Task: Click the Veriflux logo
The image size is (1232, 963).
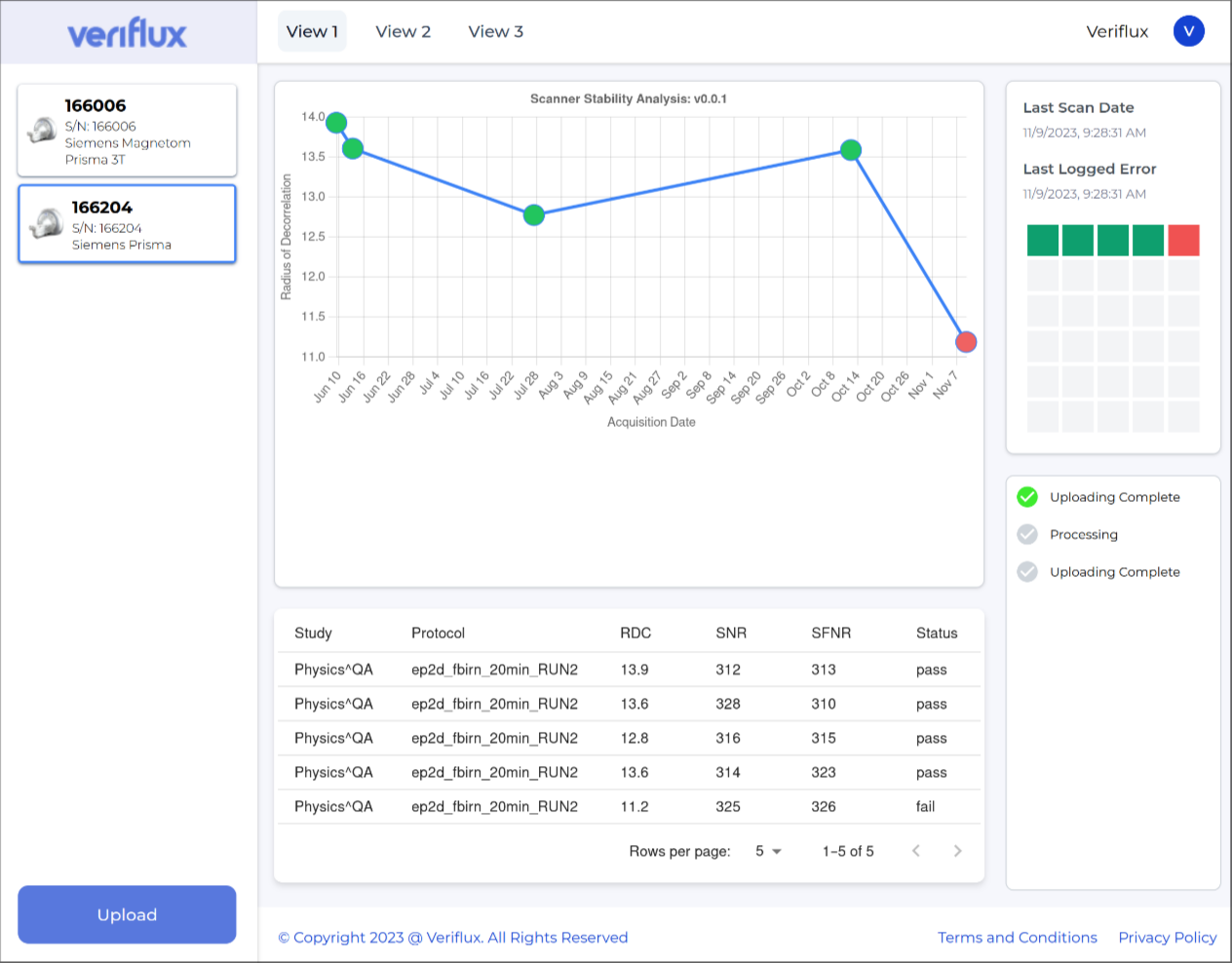Action: 127,34
